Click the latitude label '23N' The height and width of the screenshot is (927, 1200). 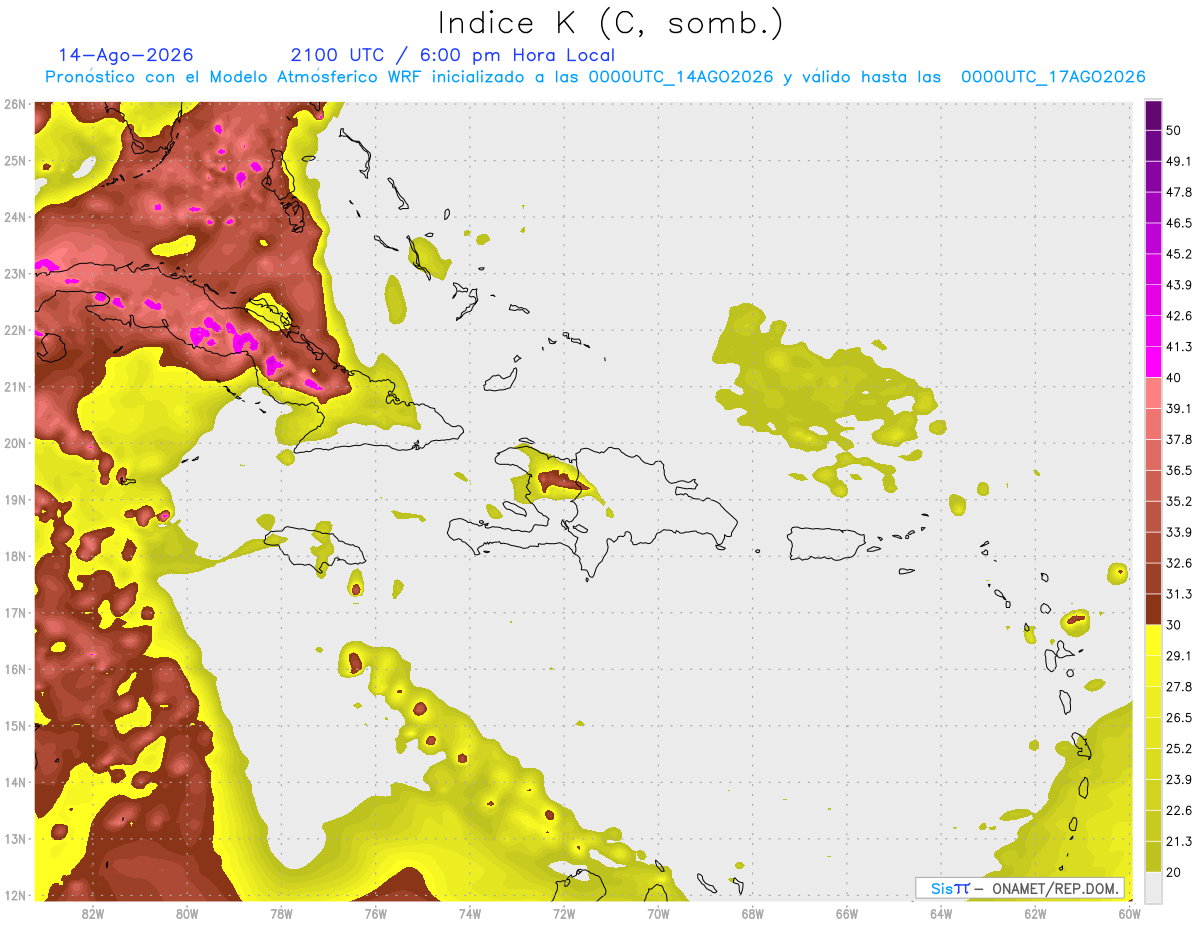click(x=15, y=274)
